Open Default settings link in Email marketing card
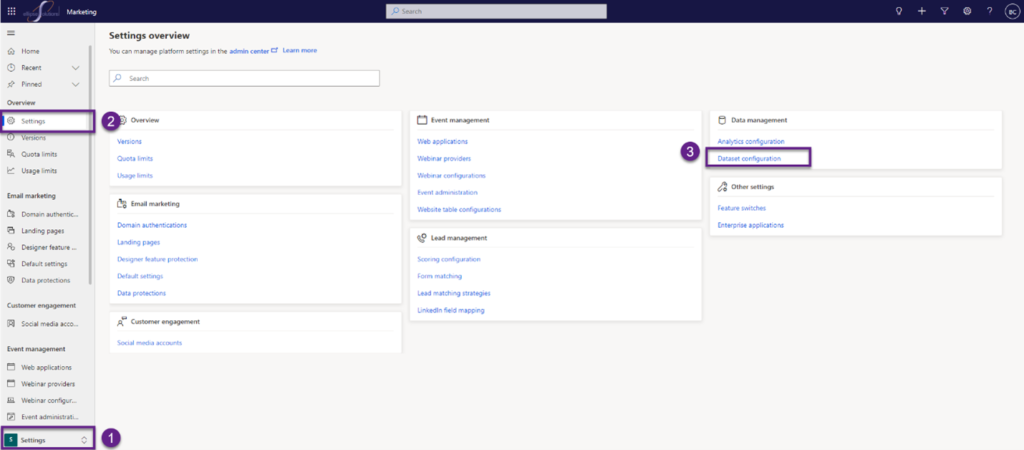 (x=140, y=276)
